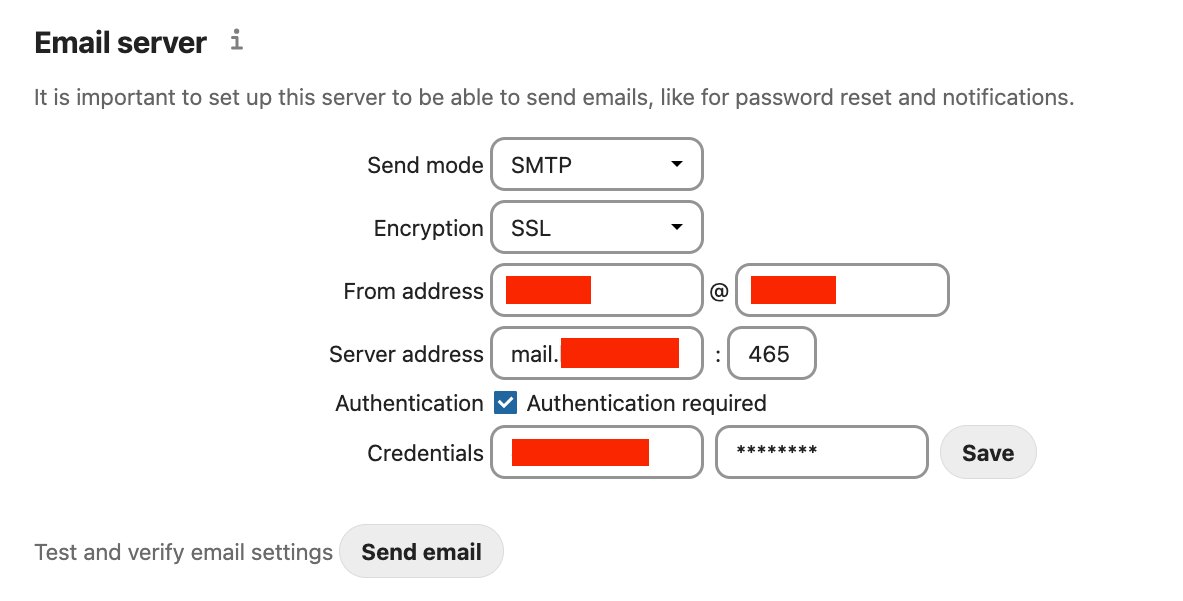The image size is (1183, 601).
Task: Click the "From address" label
Action: [x=413, y=291]
